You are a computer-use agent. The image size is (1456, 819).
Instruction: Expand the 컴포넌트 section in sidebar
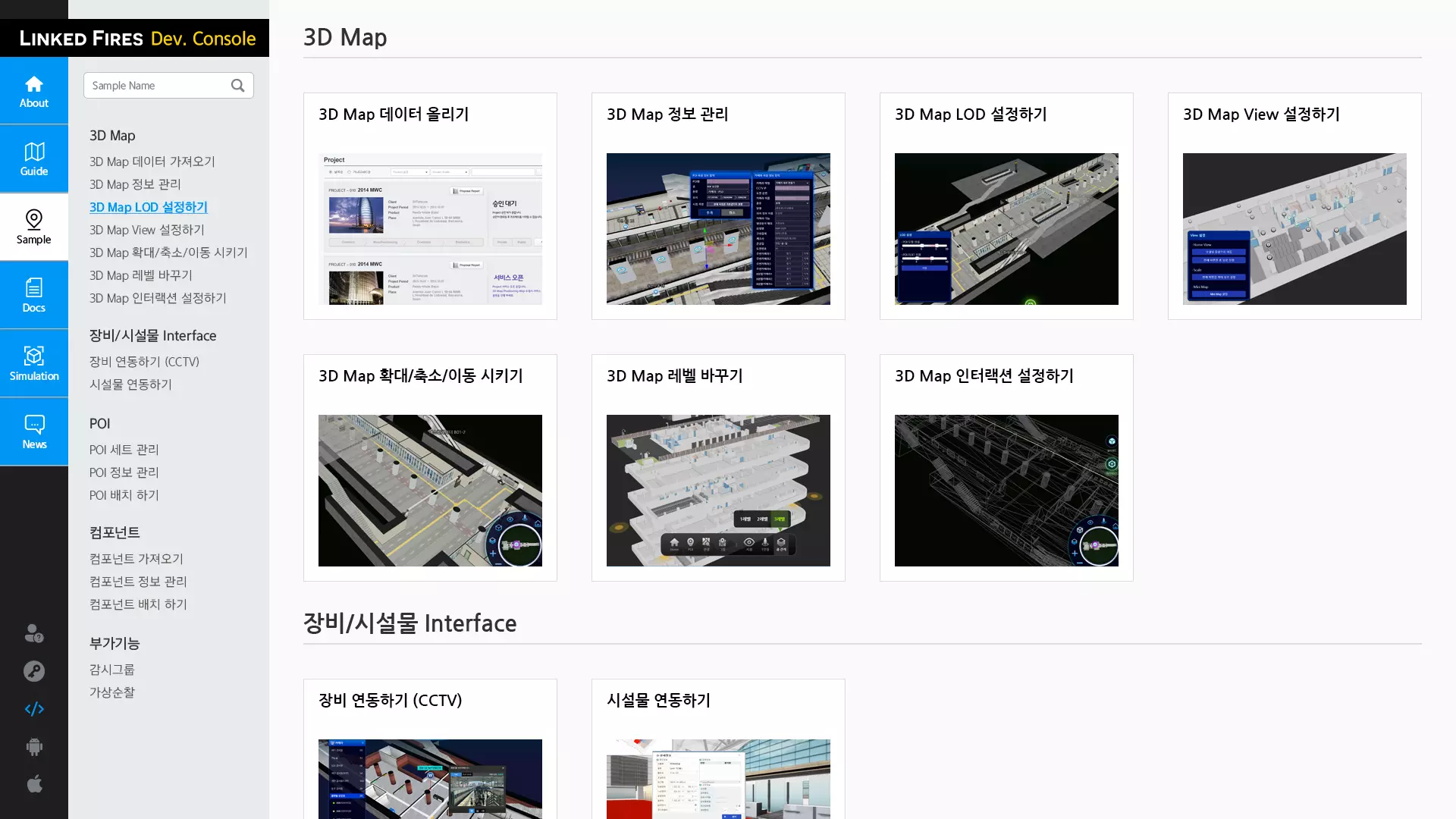click(x=114, y=532)
